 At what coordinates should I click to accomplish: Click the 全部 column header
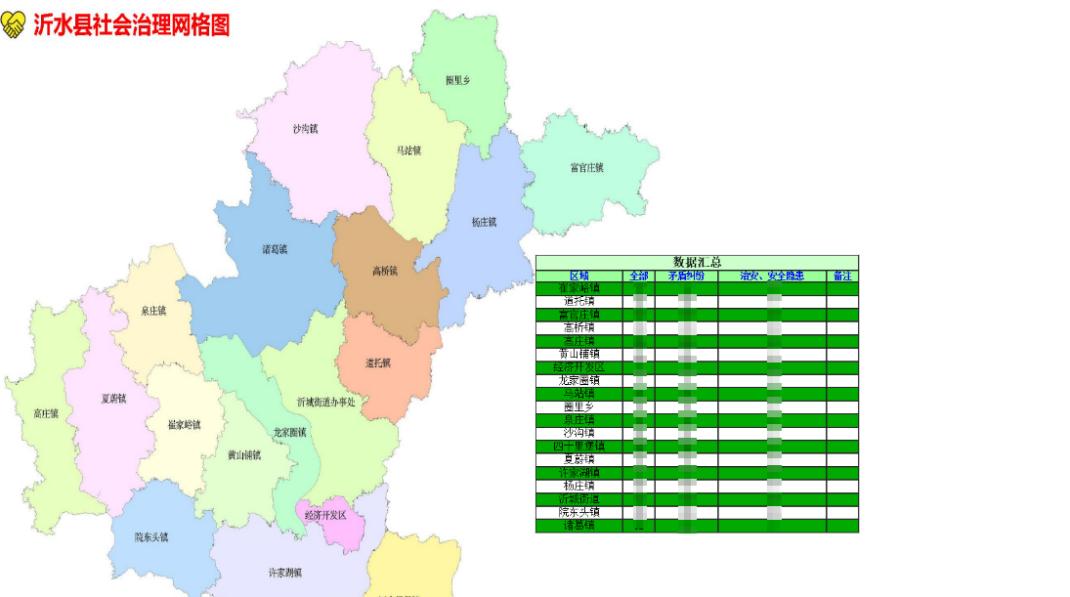pyautogui.click(x=639, y=276)
